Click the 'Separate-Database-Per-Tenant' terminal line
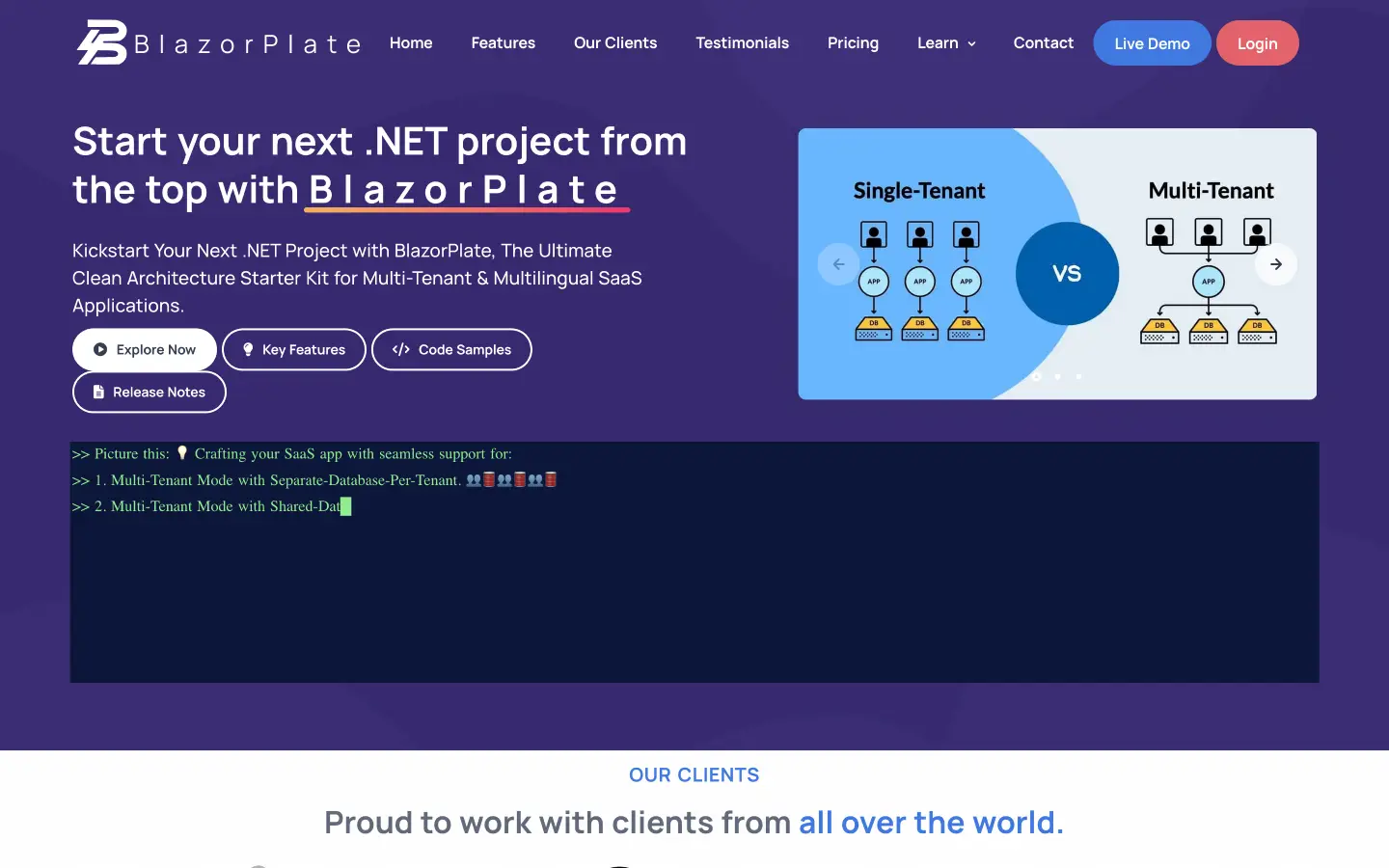 pyautogui.click(x=314, y=479)
